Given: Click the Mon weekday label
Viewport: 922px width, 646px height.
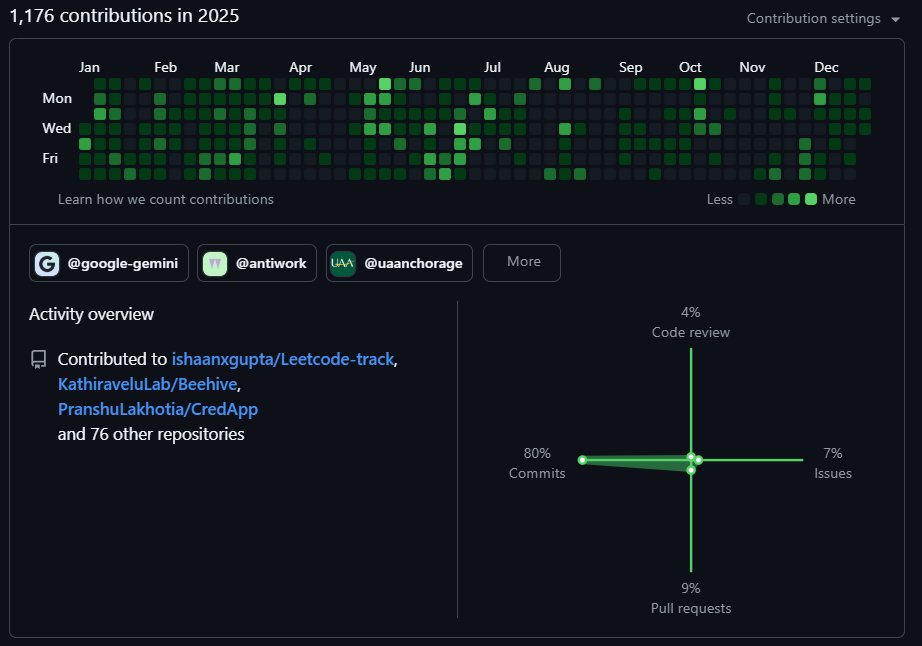Looking at the screenshot, I should 57,98.
